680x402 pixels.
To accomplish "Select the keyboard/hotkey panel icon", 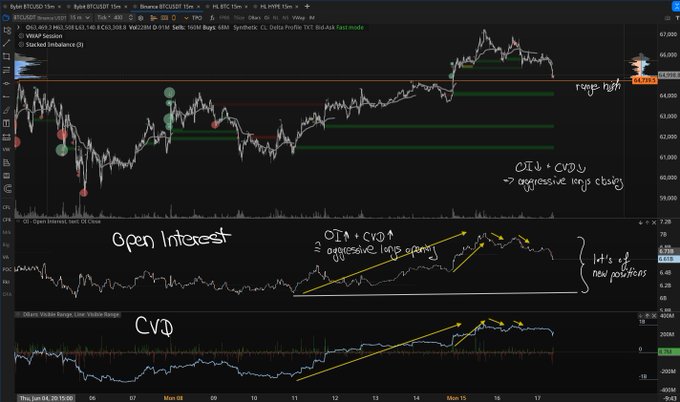I will click(x=7, y=176).
